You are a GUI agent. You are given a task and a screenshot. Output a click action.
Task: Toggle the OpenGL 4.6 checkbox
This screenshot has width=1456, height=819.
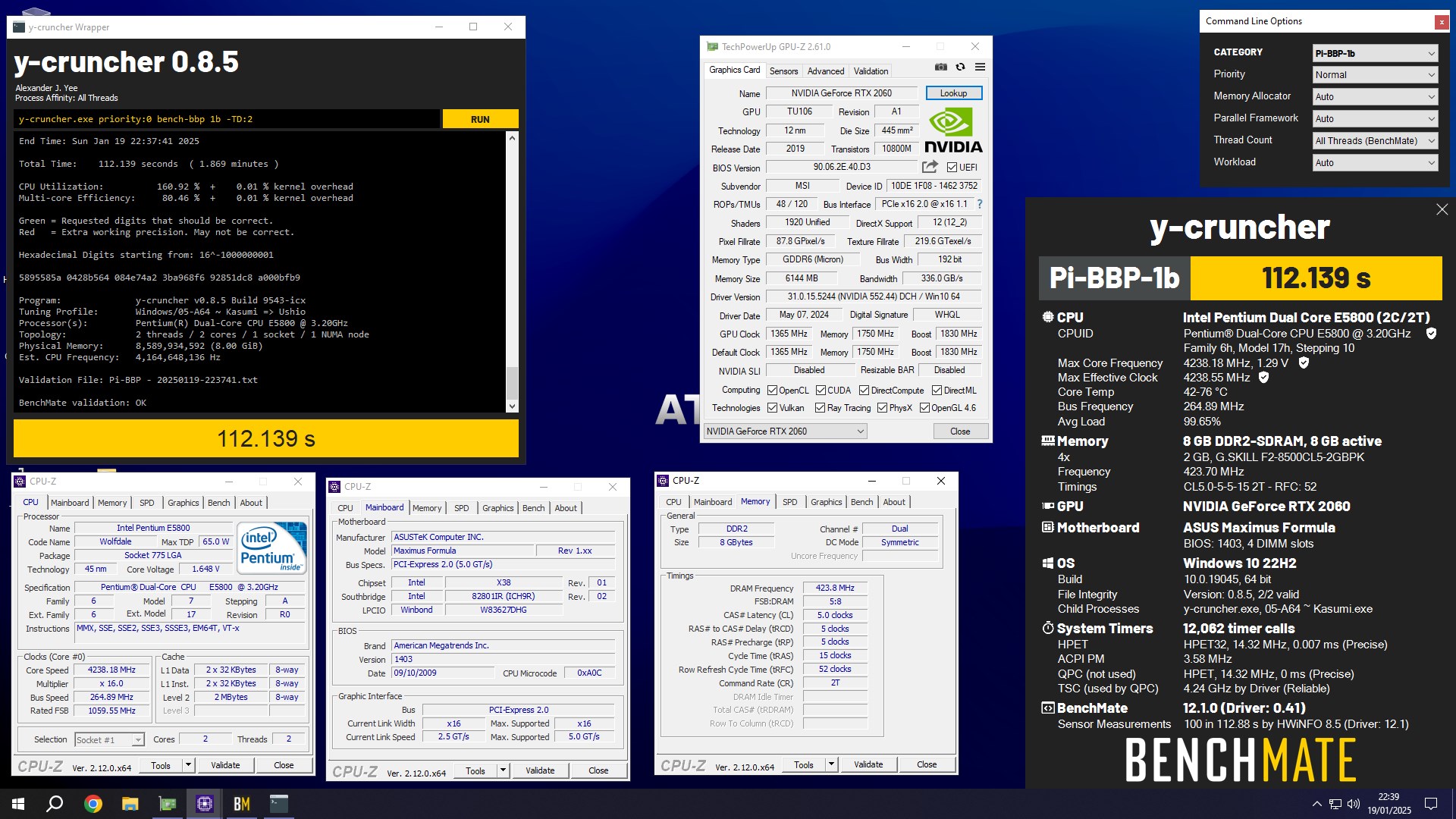pyautogui.click(x=924, y=408)
